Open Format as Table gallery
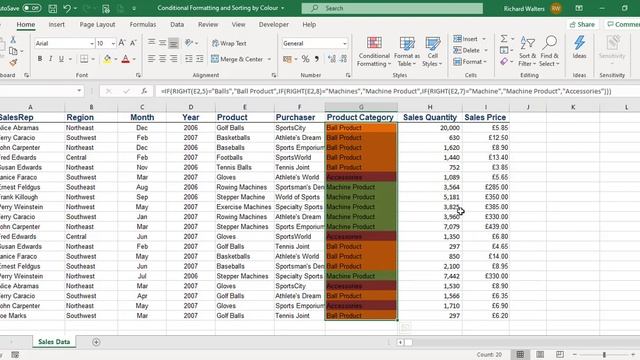Screen dimensions: 640x360 tap(407, 51)
